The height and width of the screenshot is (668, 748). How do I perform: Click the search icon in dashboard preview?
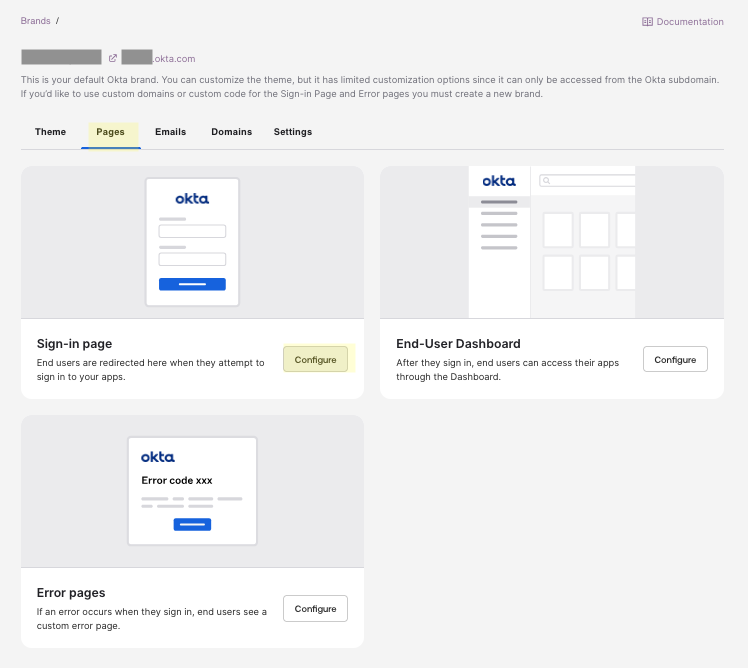pyautogui.click(x=547, y=180)
